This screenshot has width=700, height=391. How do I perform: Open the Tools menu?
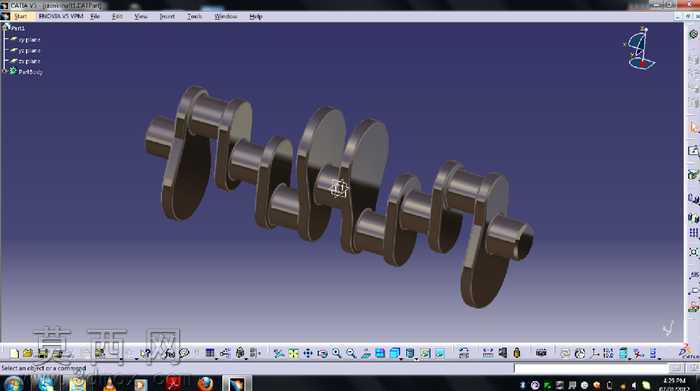194,17
